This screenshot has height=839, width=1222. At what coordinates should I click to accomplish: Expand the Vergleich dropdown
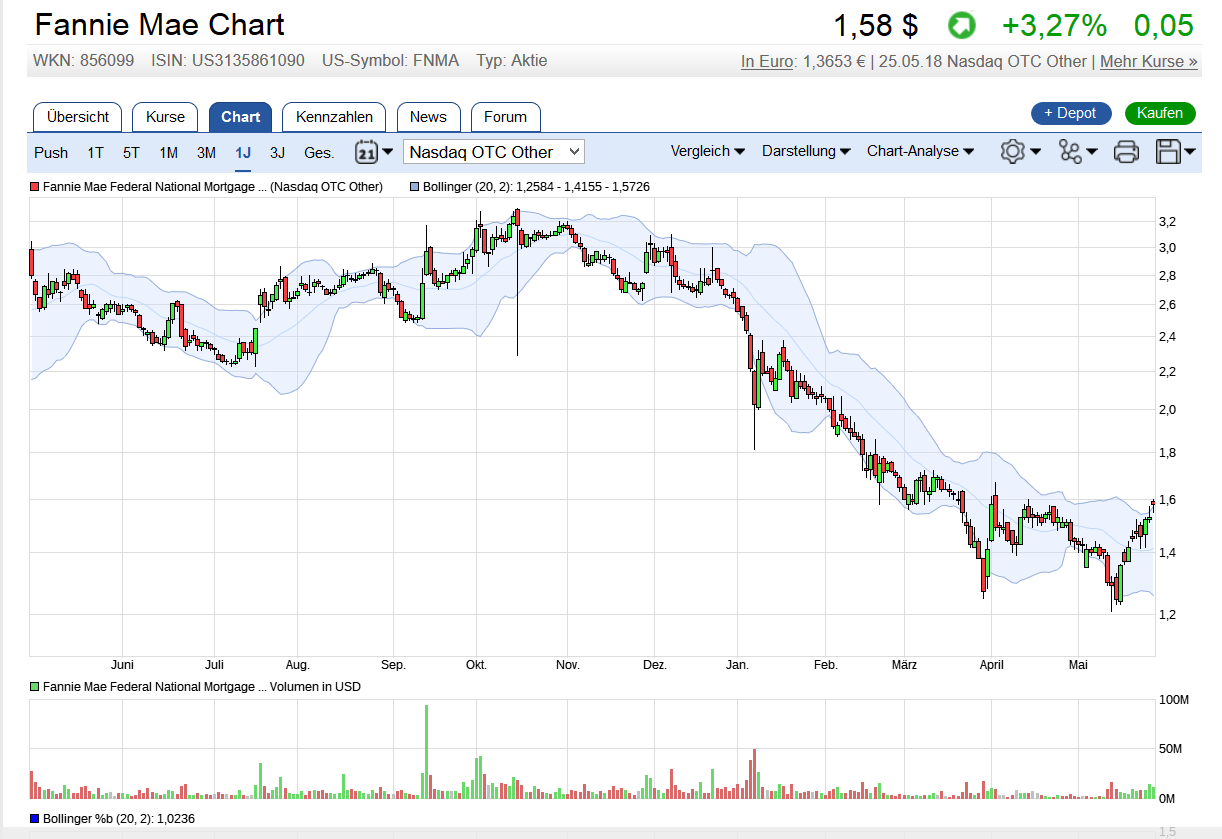708,151
